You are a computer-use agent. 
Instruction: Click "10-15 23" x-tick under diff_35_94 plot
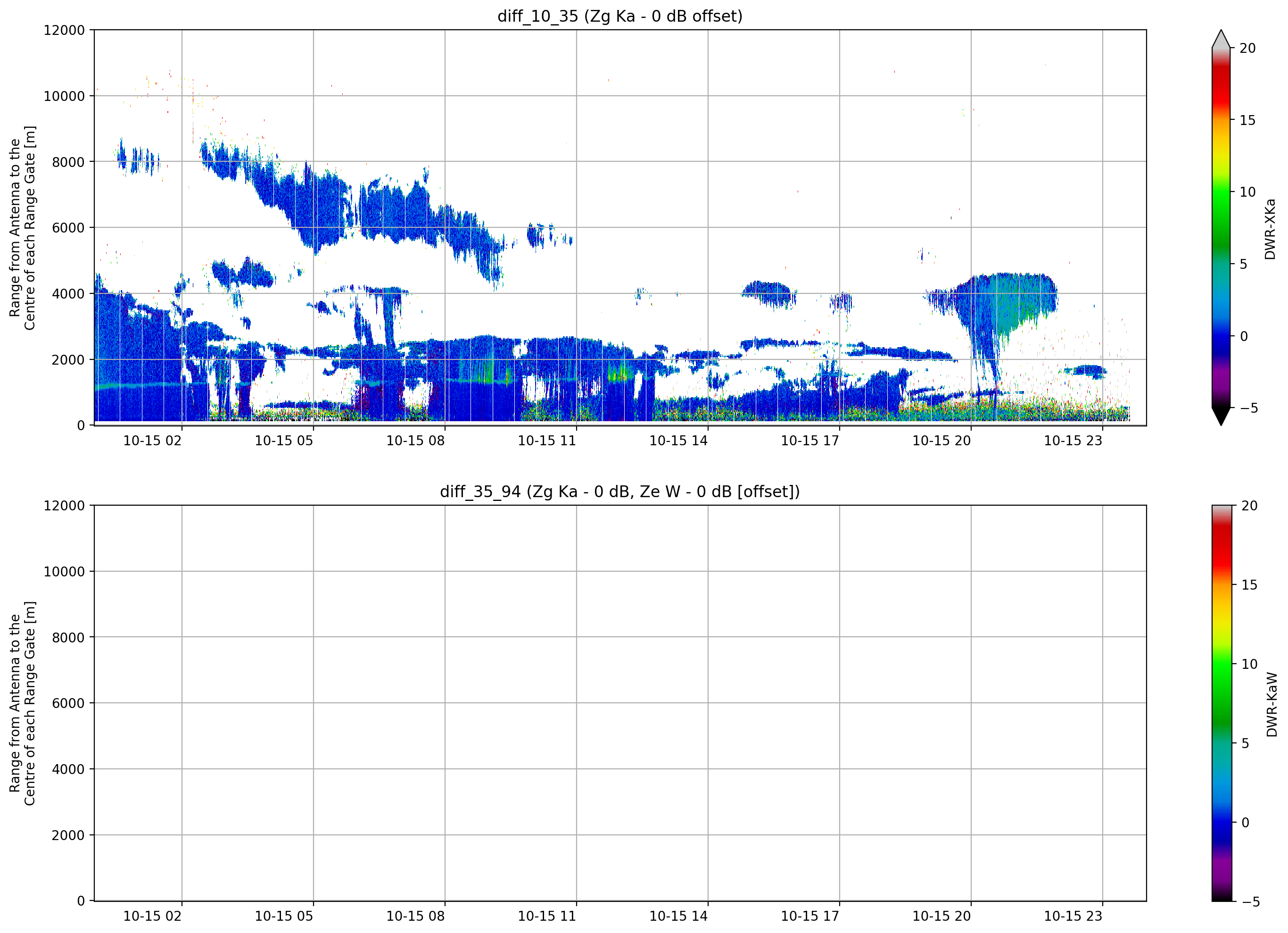pos(1073,916)
